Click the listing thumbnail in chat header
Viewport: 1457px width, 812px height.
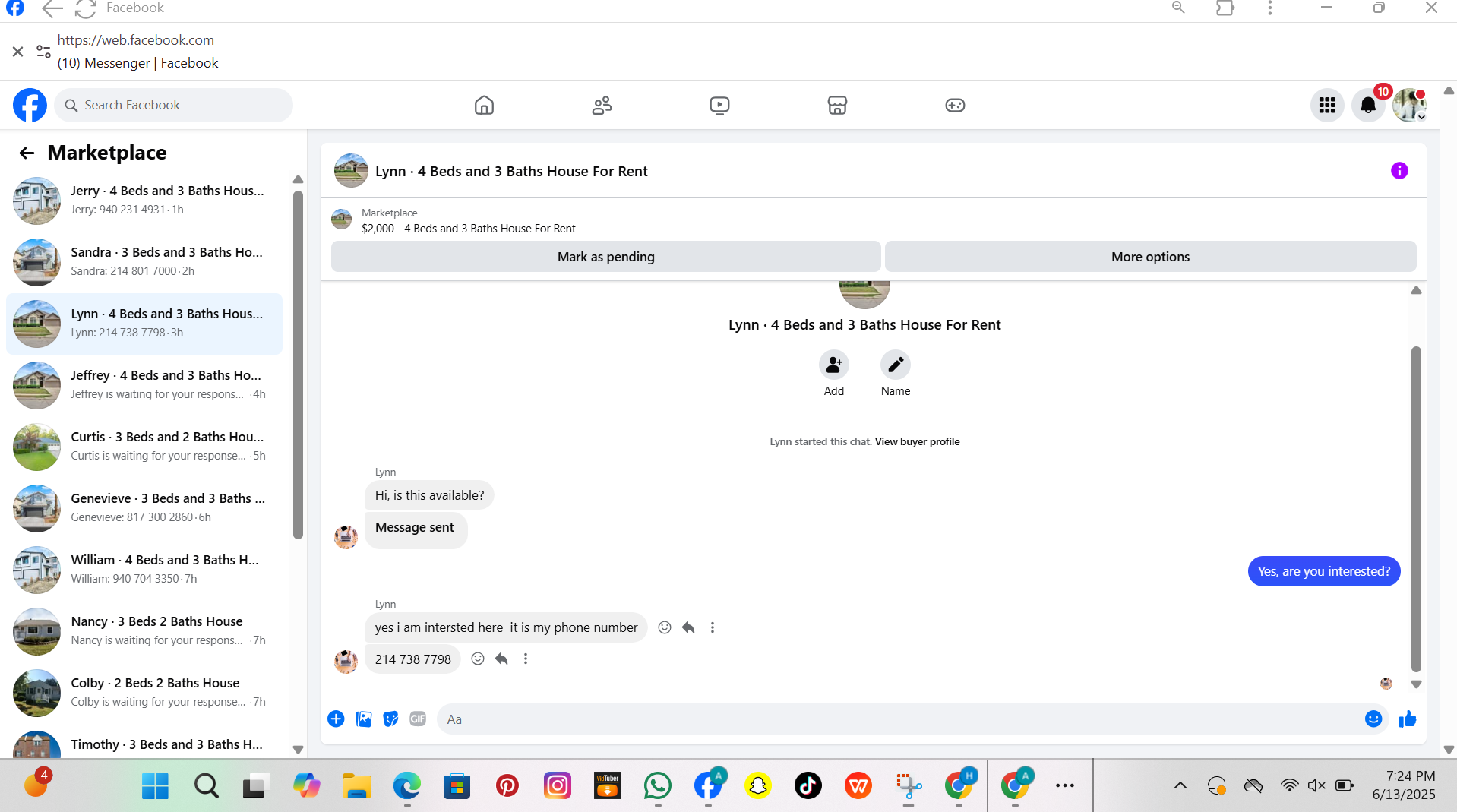[x=351, y=171]
